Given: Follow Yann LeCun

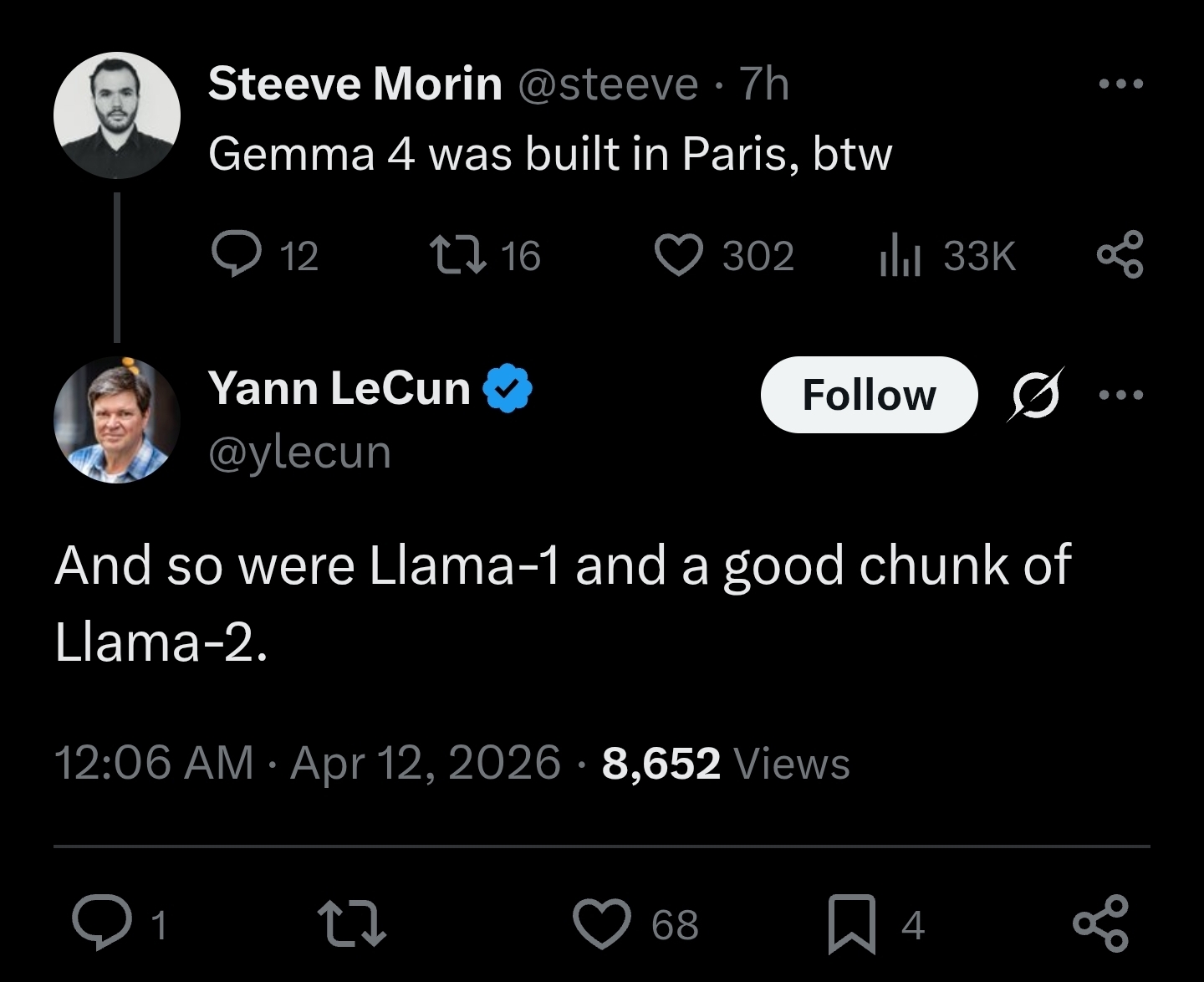Looking at the screenshot, I should [x=869, y=395].
